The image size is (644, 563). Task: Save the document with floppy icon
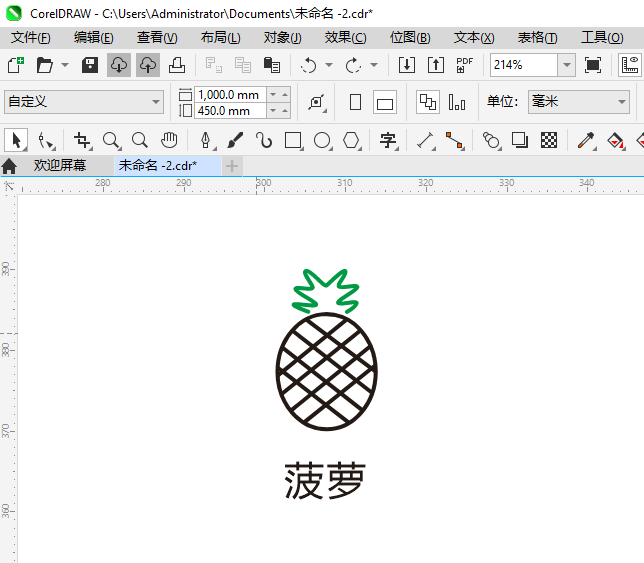pyautogui.click(x=90, y=65)
